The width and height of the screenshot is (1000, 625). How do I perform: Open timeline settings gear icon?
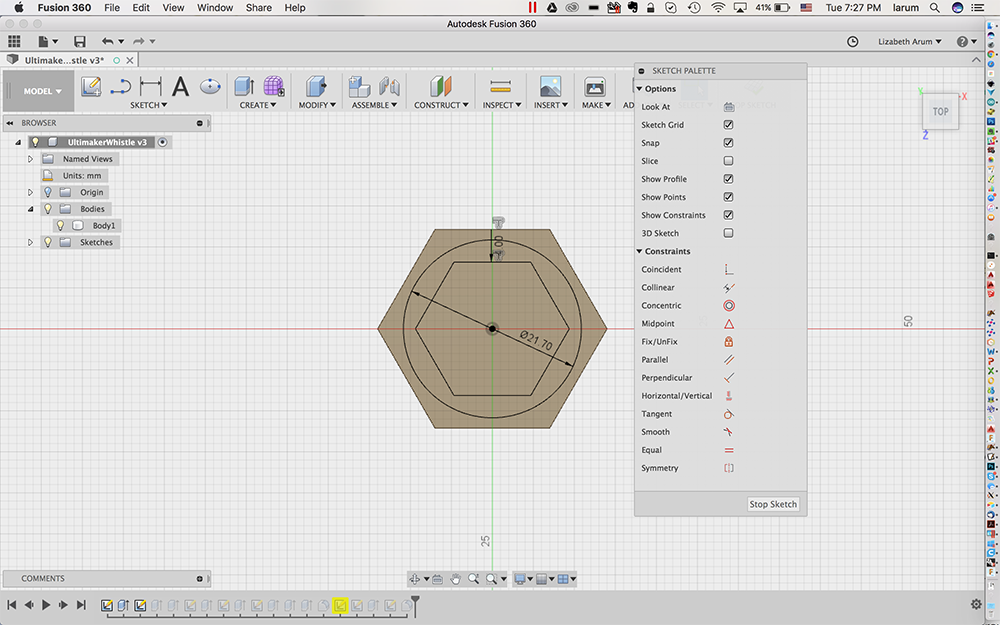point(976,605)
